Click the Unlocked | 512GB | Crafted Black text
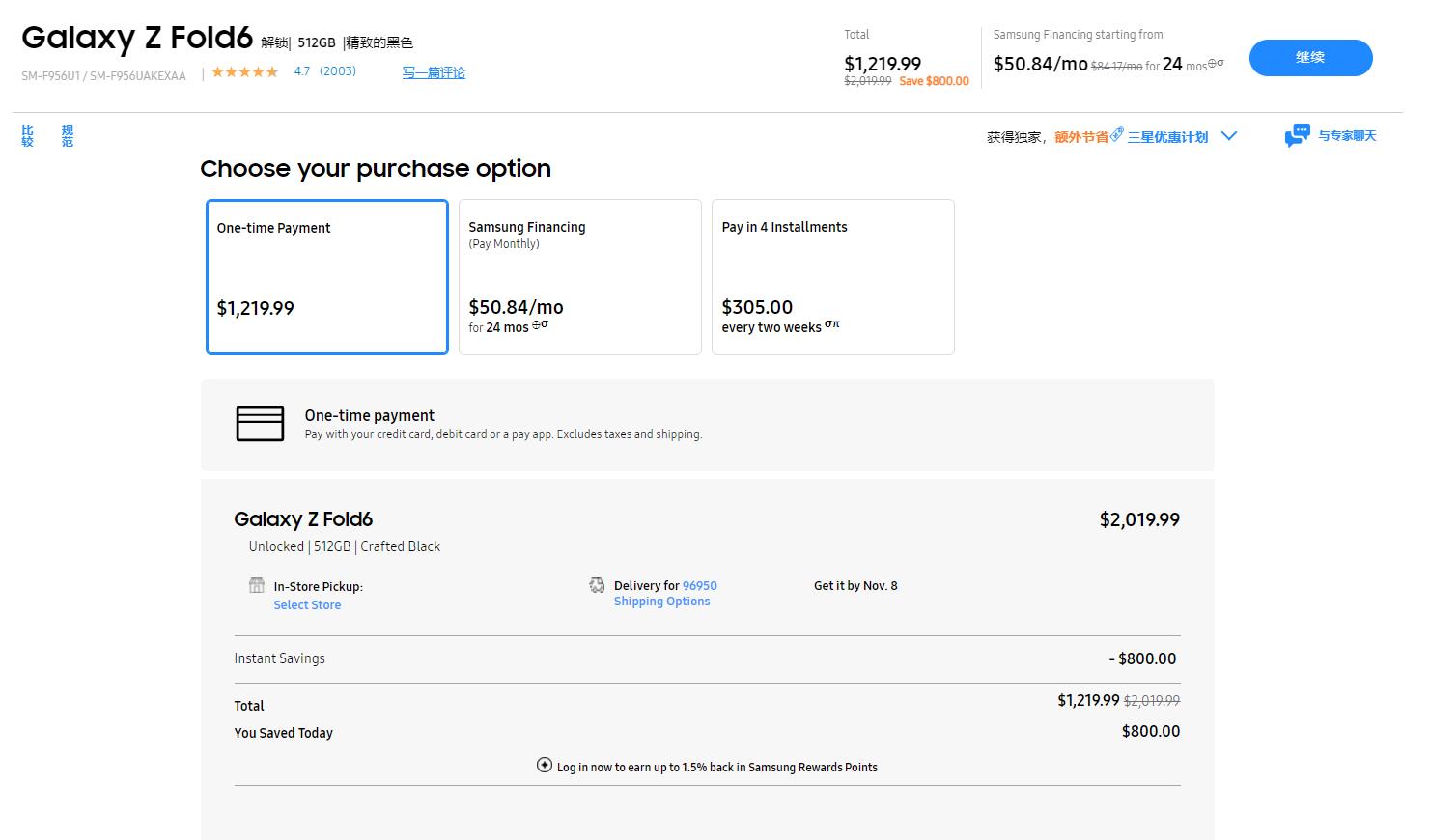The height and width of the screenshot is (840, 1430). point(344,546)
